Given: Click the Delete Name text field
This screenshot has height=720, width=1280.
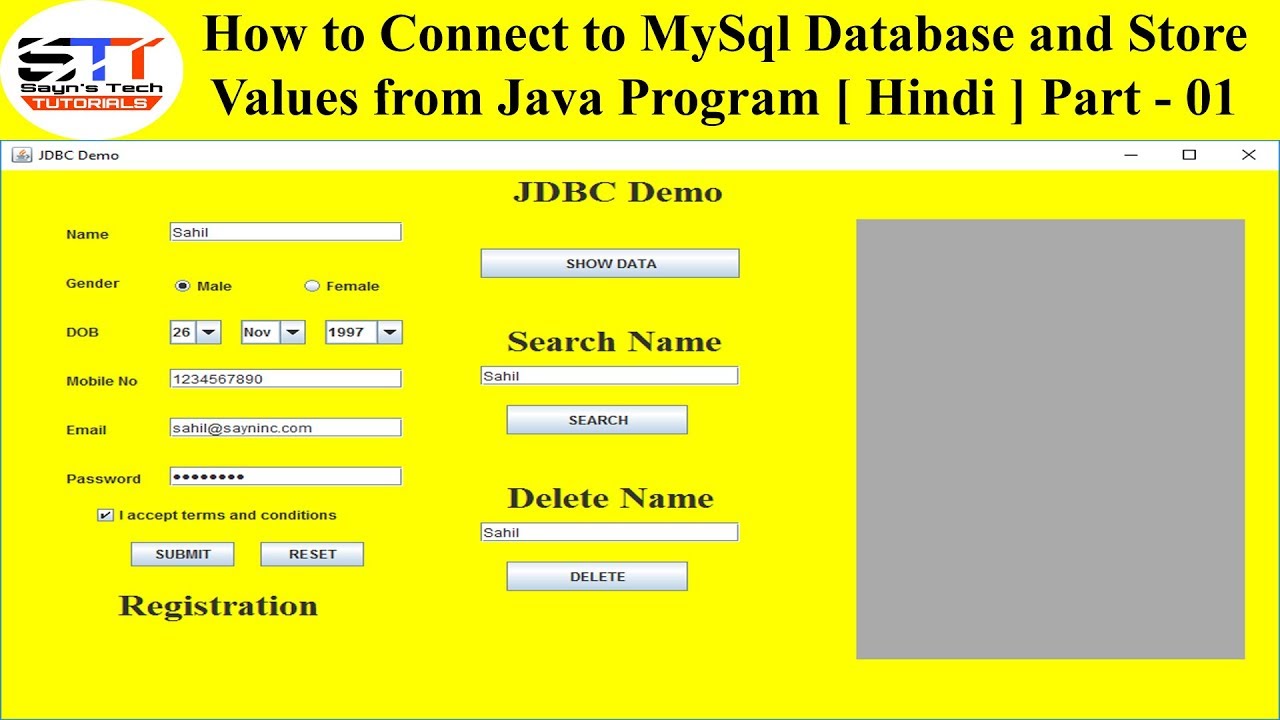Looking at the screenshot, I should click(x=610, y=532).
